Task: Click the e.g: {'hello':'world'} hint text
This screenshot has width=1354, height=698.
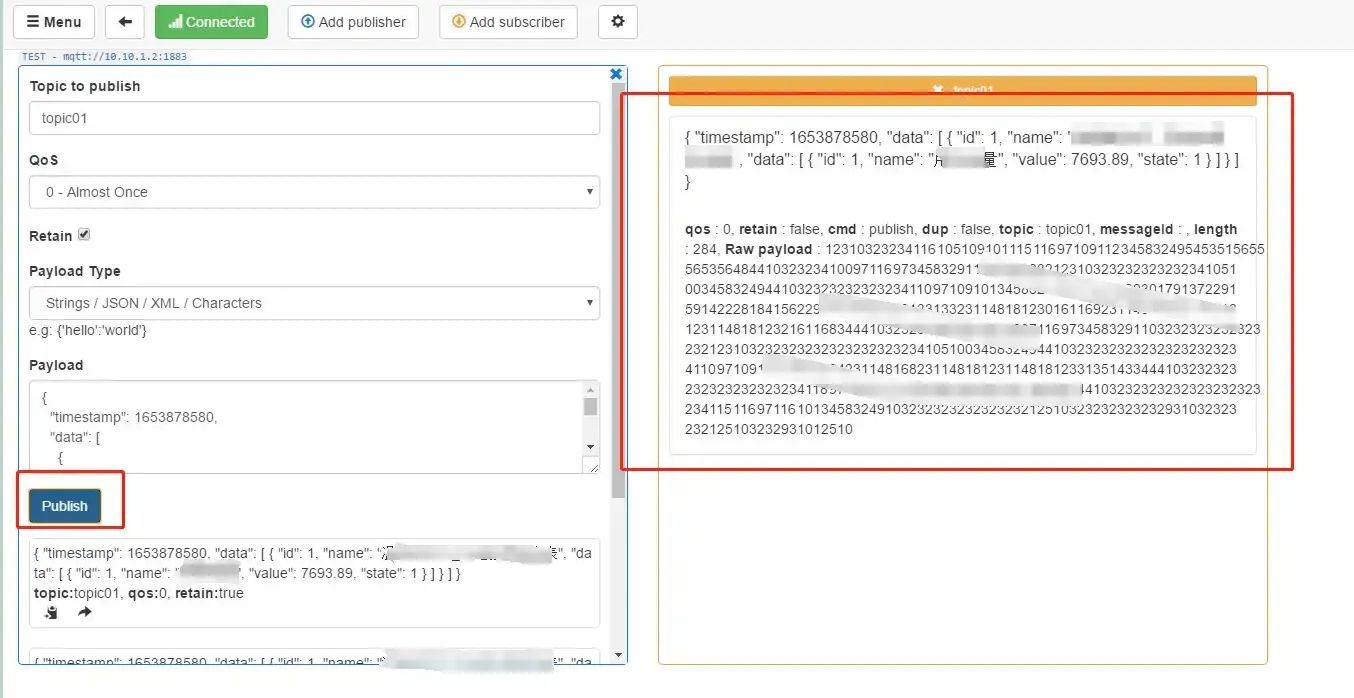Action: (x=88, y=330)
